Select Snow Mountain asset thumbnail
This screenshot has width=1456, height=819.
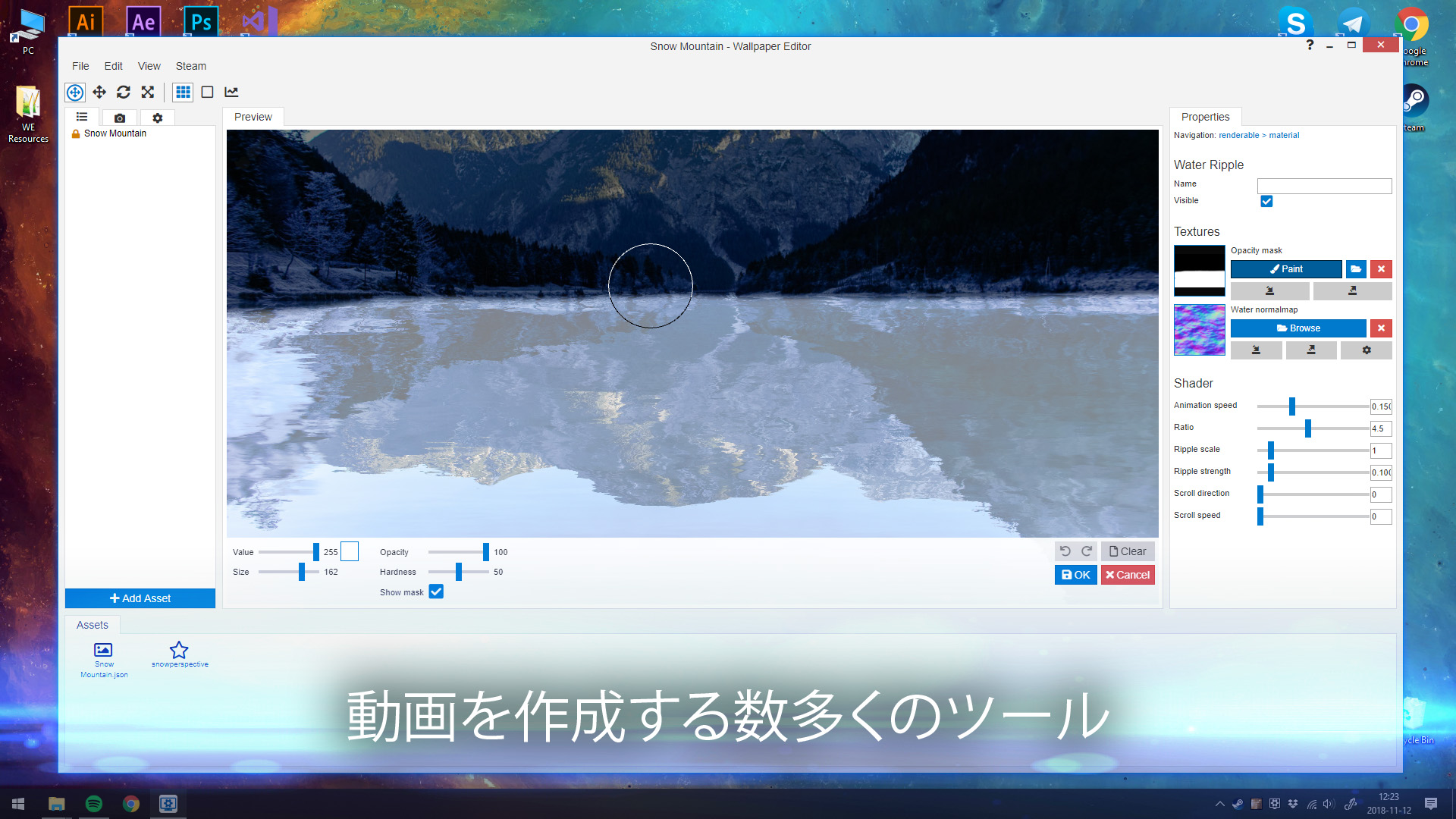pos(103,649)
